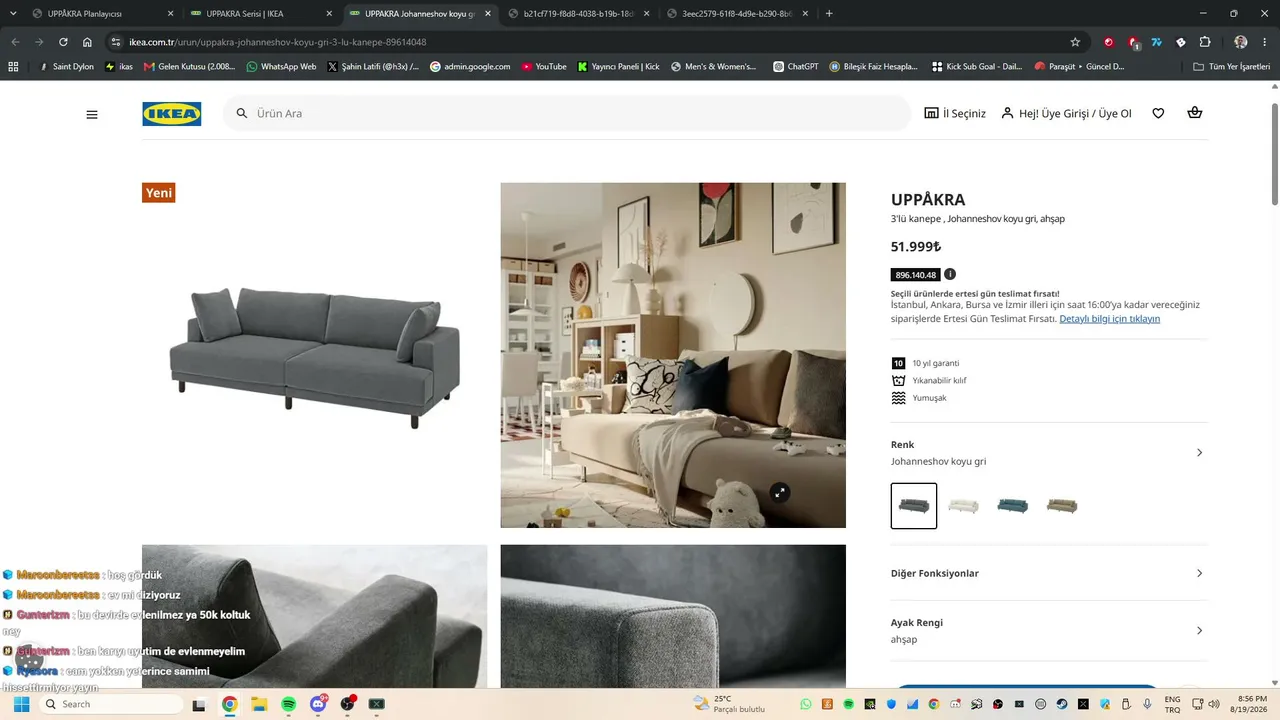Open the WhatsApp Web bookmark
1280x720 pixels.
click(280, 67)
